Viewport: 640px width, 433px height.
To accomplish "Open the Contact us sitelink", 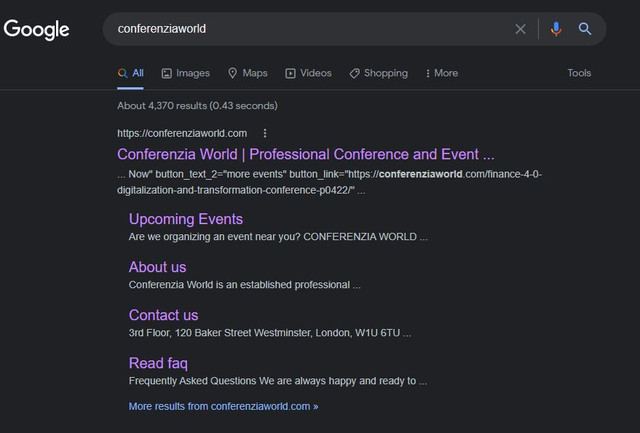I will [x=163, y=315].
